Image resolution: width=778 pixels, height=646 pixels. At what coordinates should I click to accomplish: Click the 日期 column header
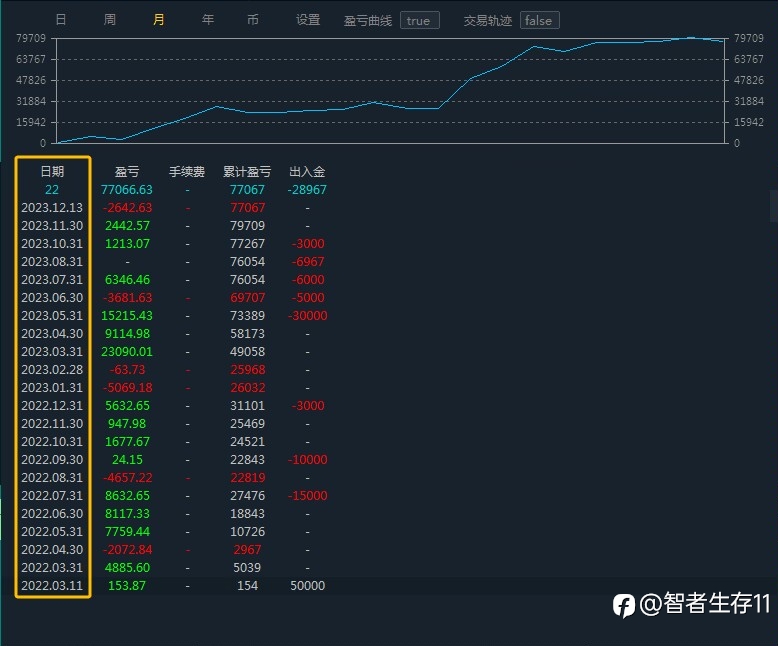click(x=52, y=172)
